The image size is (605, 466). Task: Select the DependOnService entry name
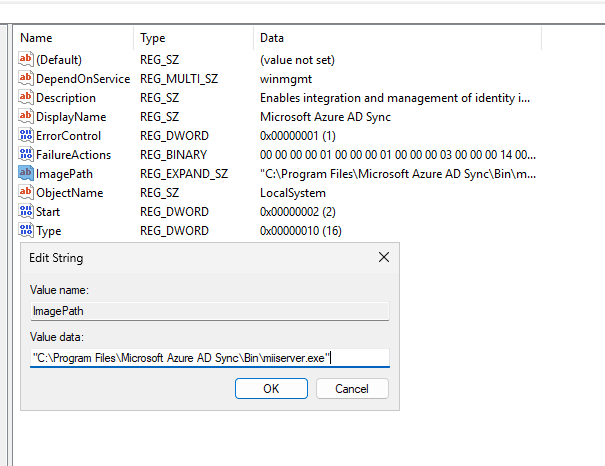point(83,79)
